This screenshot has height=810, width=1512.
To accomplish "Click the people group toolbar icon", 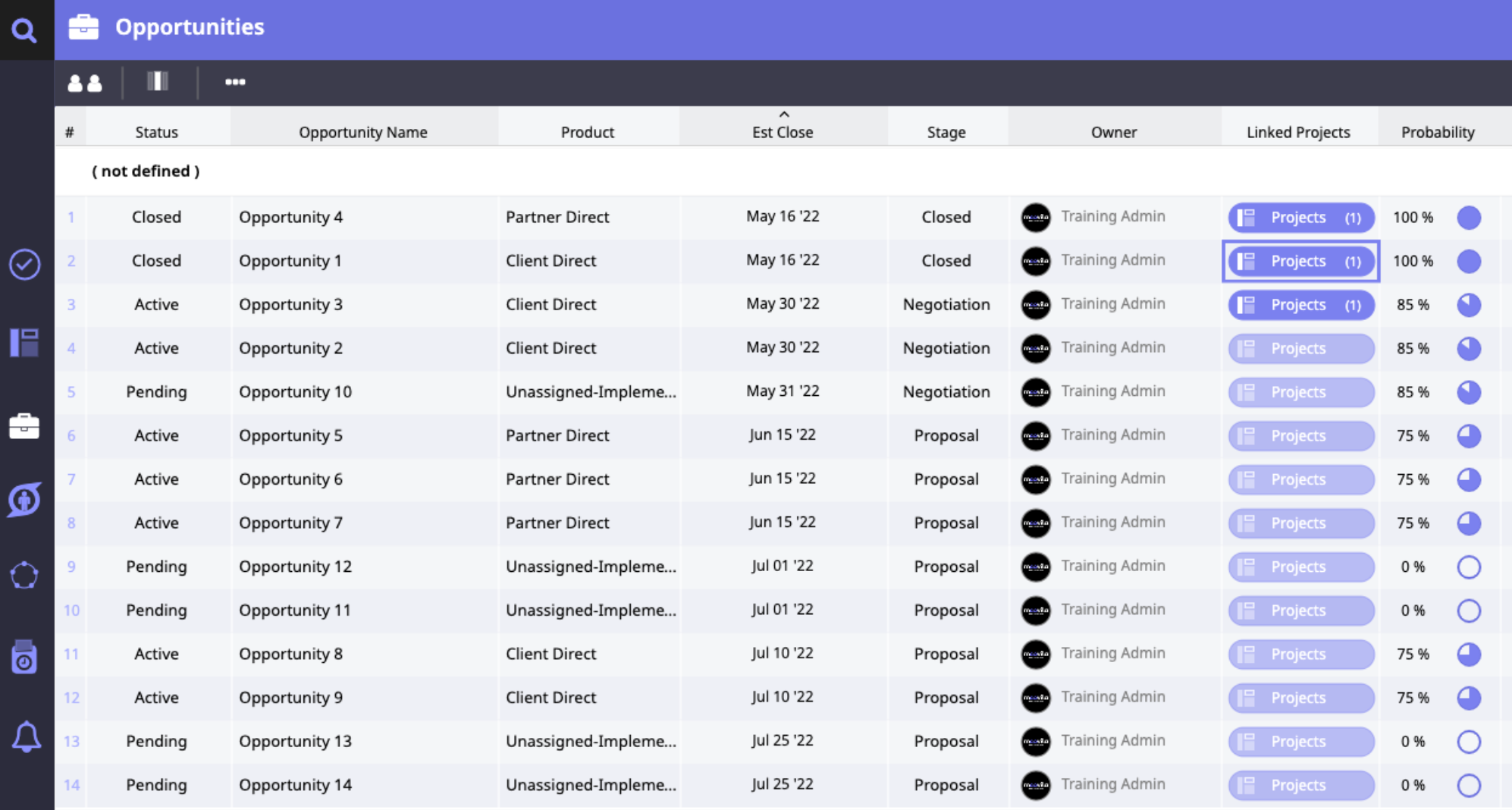I will point(85,83).
